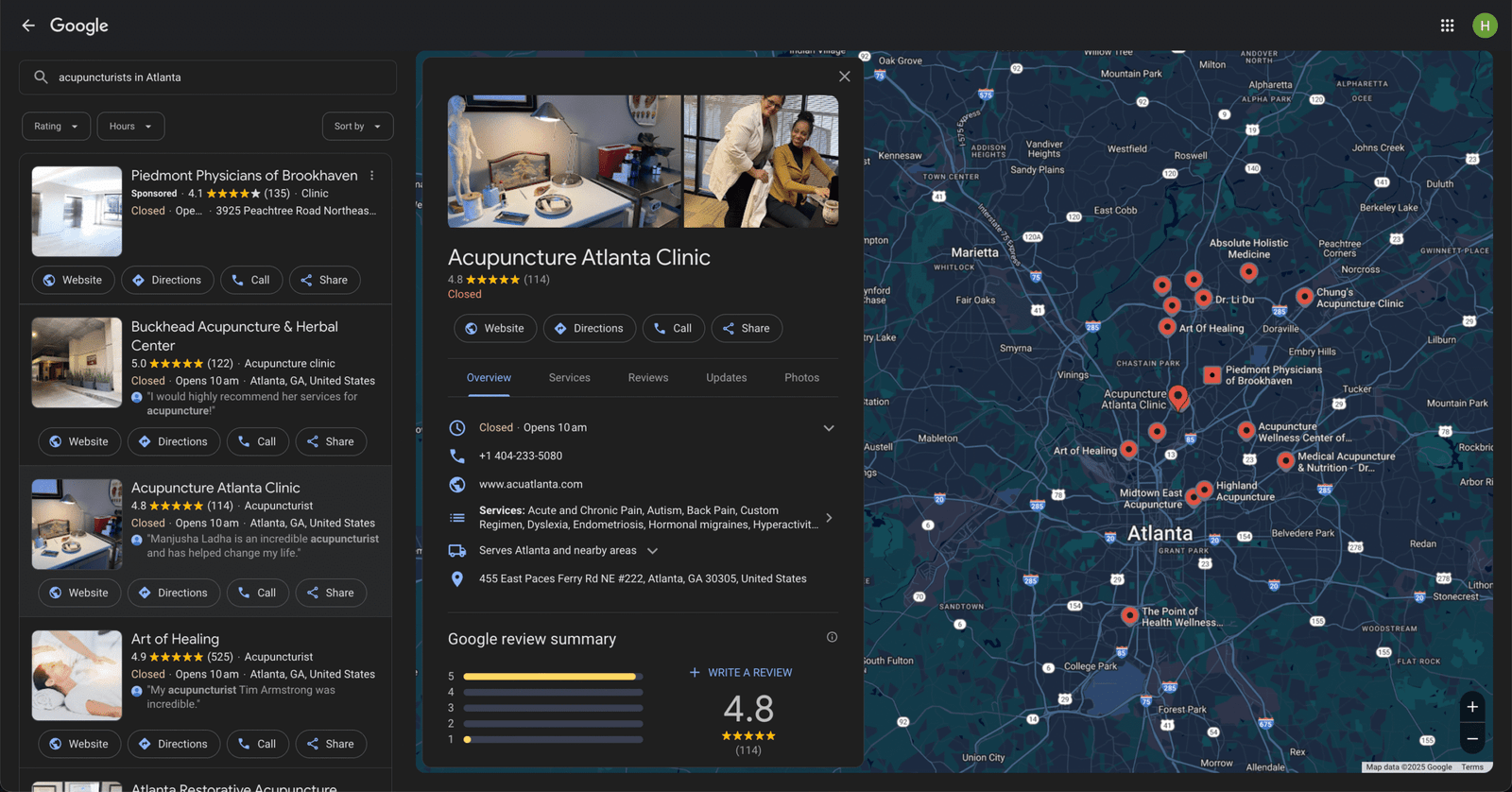Click the Art Of Healing pin near Doraville
Viewport: 1512px width, 792px height.
pos(1167,327)
